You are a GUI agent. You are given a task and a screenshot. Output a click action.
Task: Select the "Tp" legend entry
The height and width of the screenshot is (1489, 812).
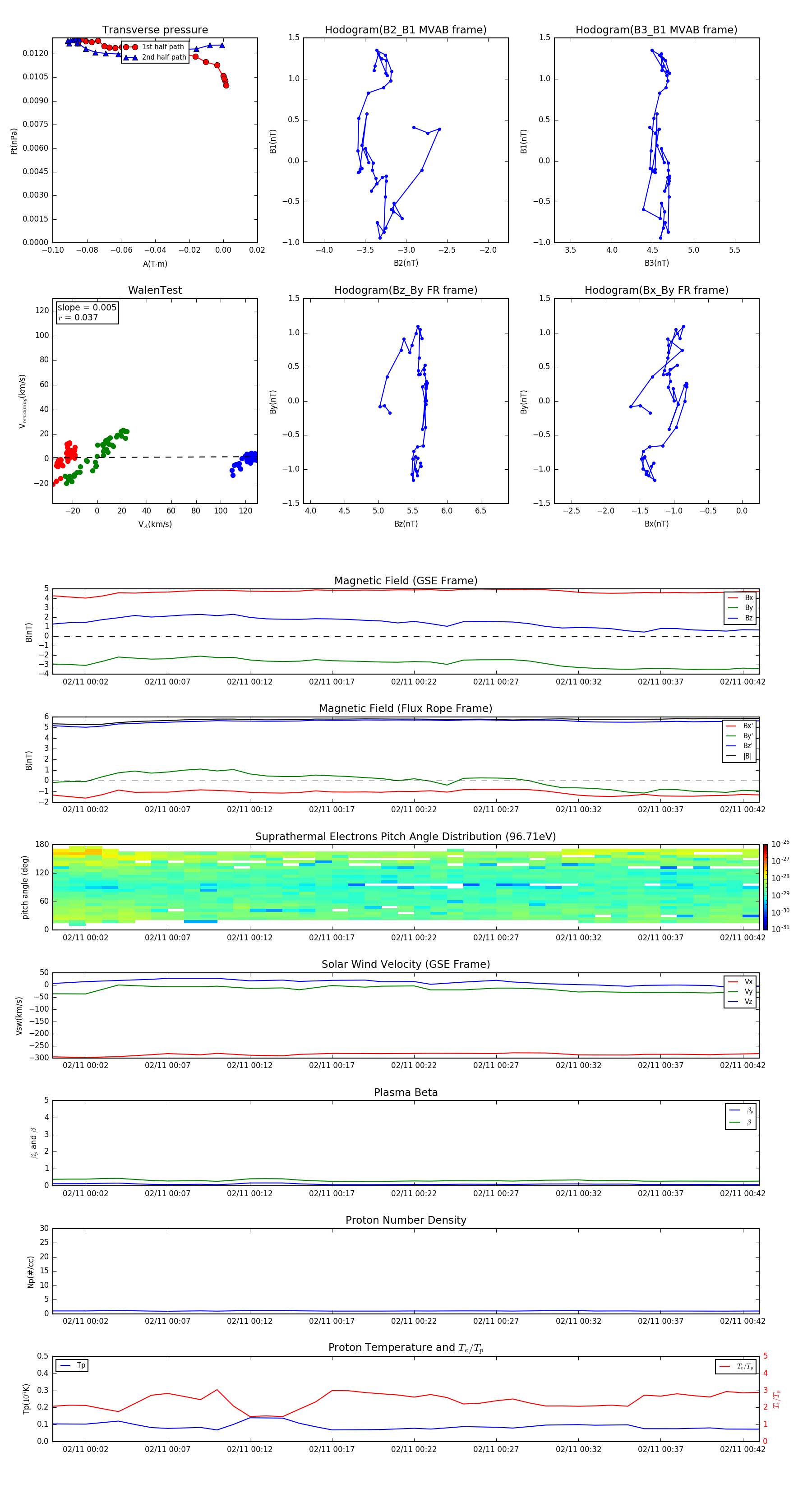pyautogui.click(x=73, y=1365)
